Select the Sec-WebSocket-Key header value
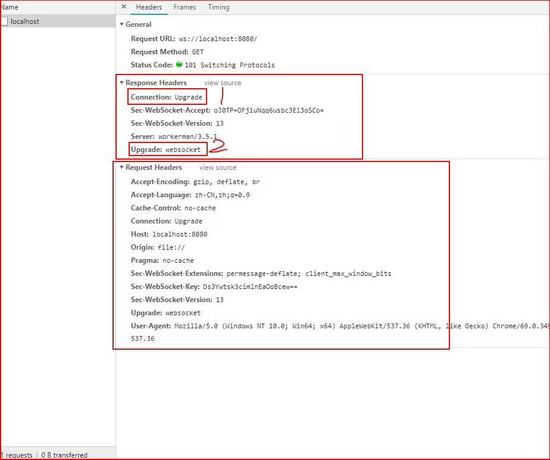 (x=250, y=287)
